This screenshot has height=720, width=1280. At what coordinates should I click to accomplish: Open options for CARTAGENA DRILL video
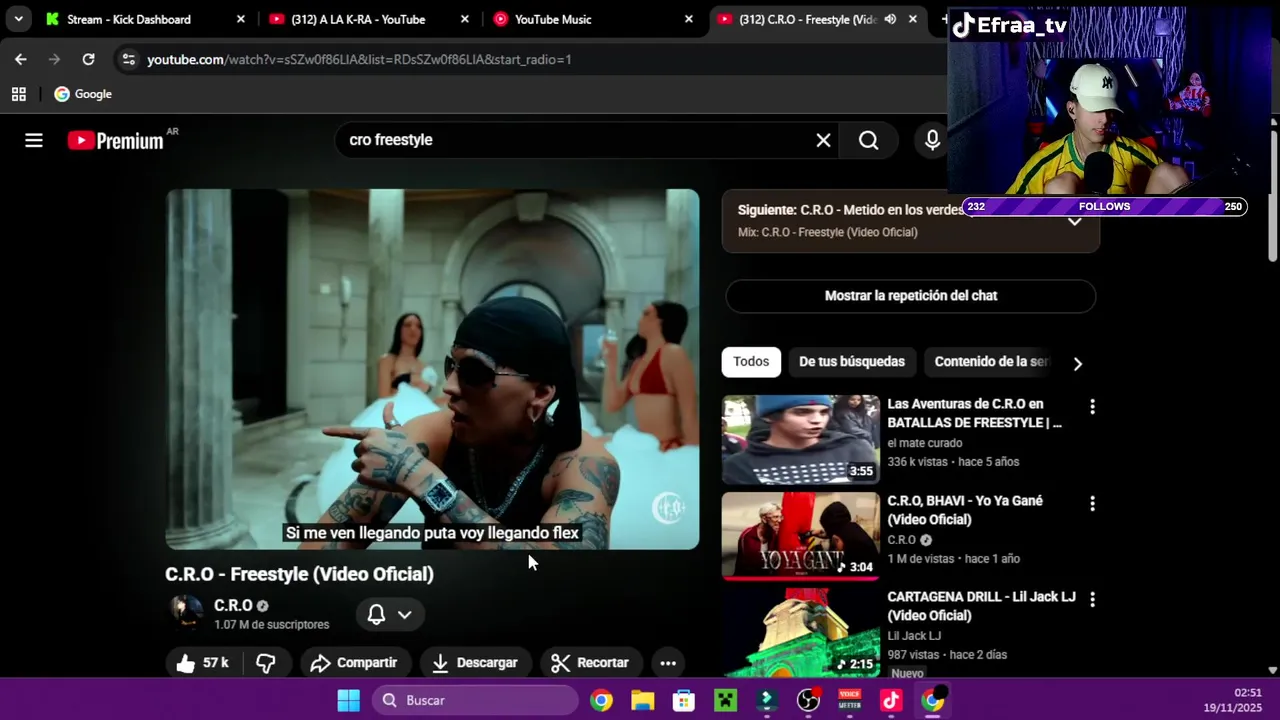pos(1092,600)
